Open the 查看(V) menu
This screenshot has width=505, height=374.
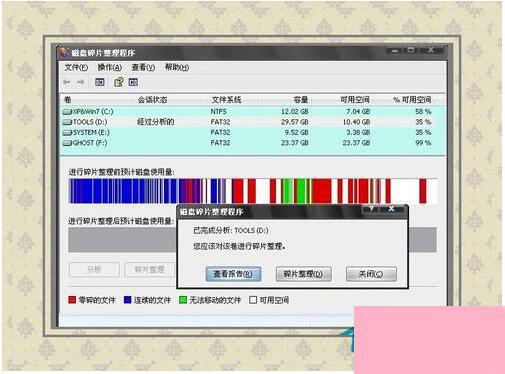click(143, 67)
